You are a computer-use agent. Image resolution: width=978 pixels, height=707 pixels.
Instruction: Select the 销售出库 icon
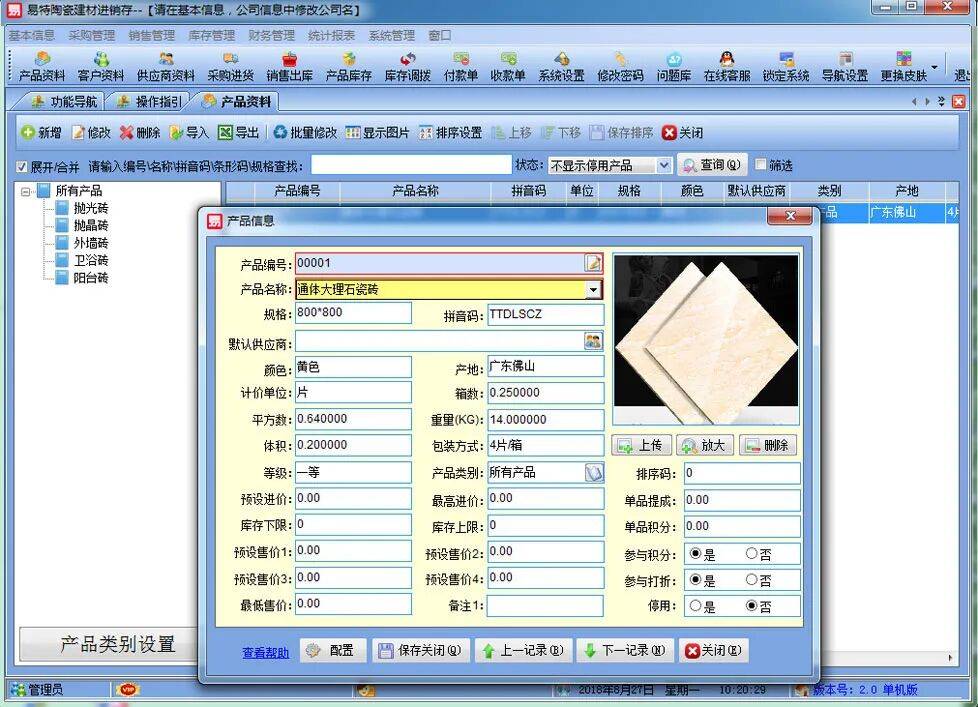[290, 68]
